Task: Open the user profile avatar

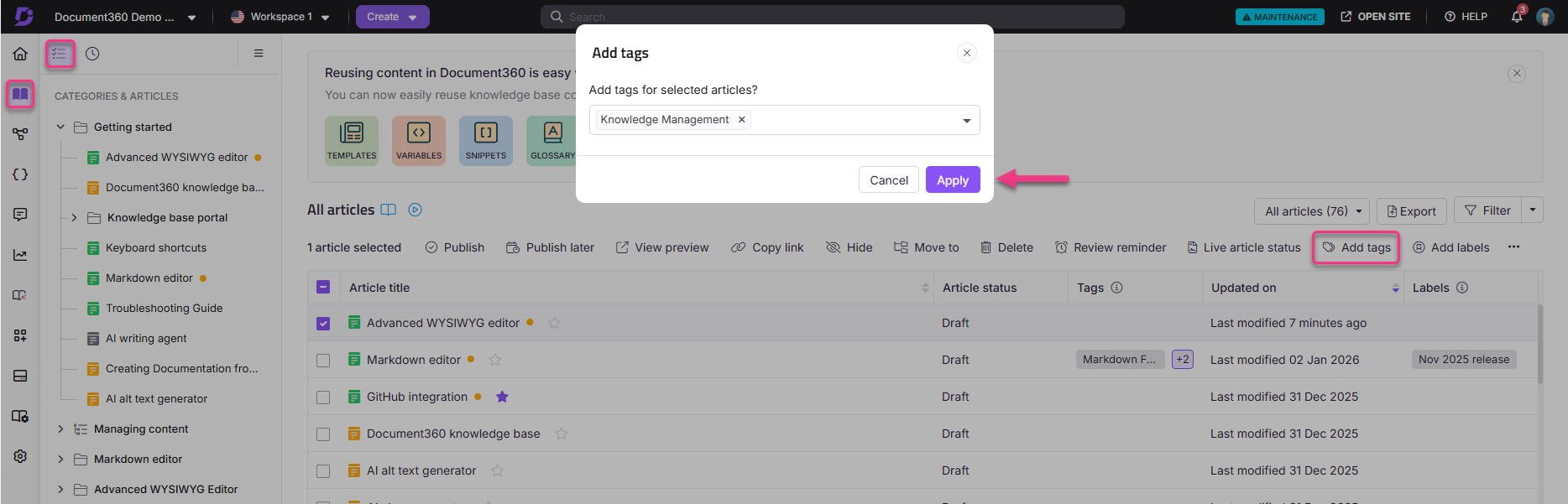Action: click(x=1544, y=17)
